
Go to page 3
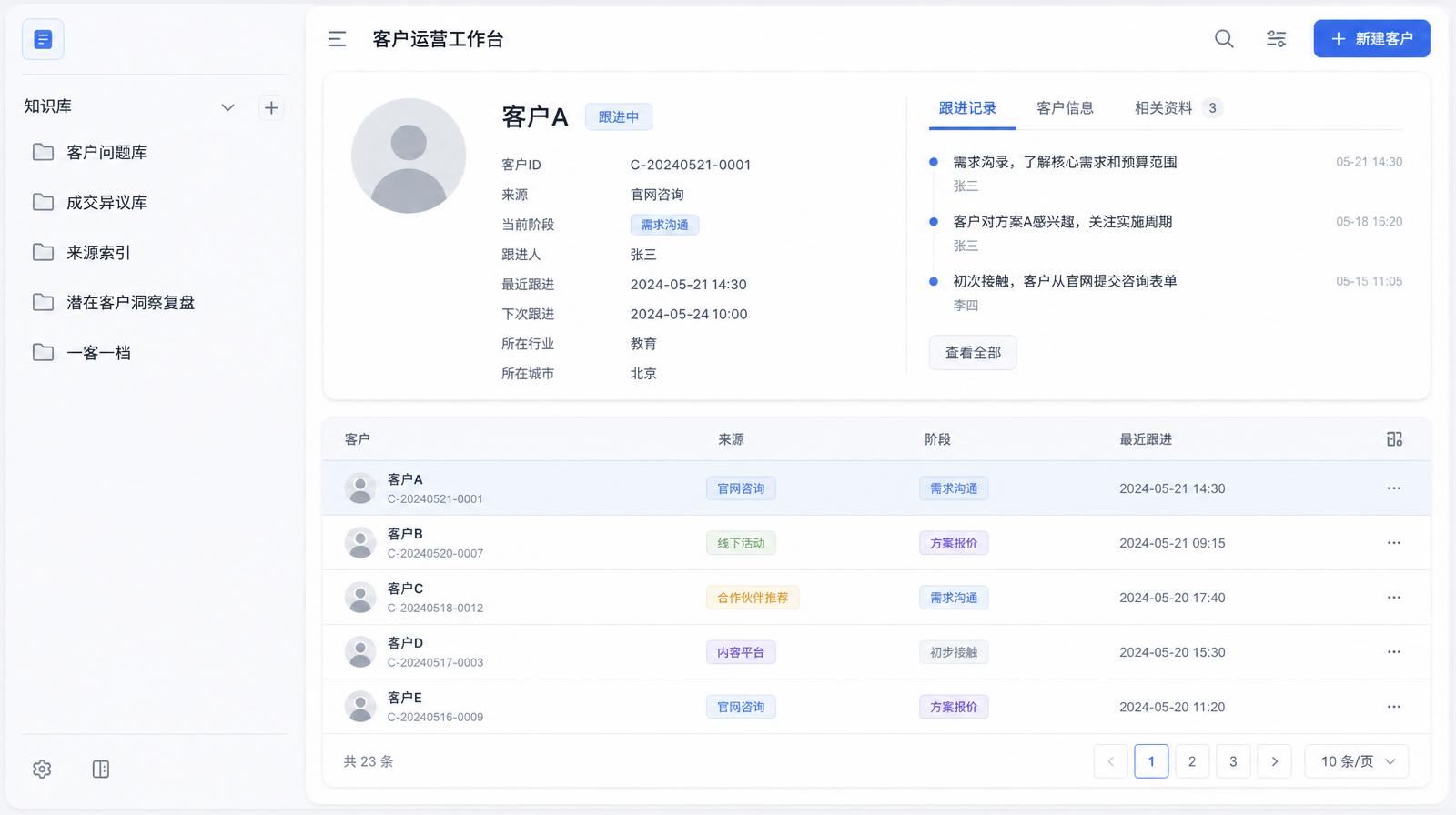tap(1233, 761)
